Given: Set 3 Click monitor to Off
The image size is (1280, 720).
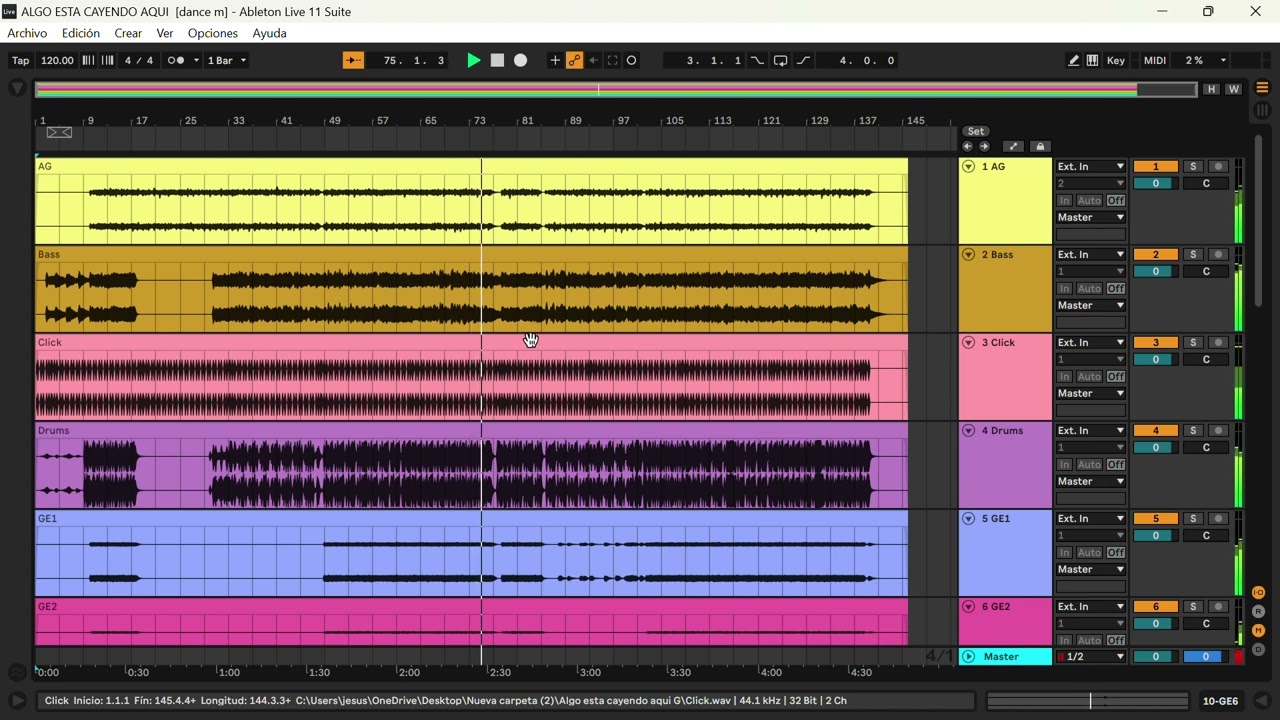Looking at the screenshot, I should pyautogui.click(x=1116, y=377).
